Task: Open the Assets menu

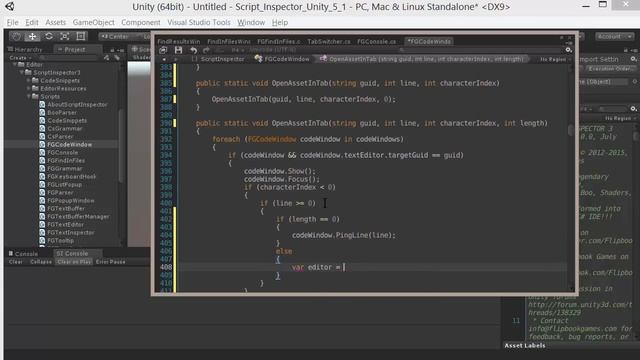Action: coord(56,22)
